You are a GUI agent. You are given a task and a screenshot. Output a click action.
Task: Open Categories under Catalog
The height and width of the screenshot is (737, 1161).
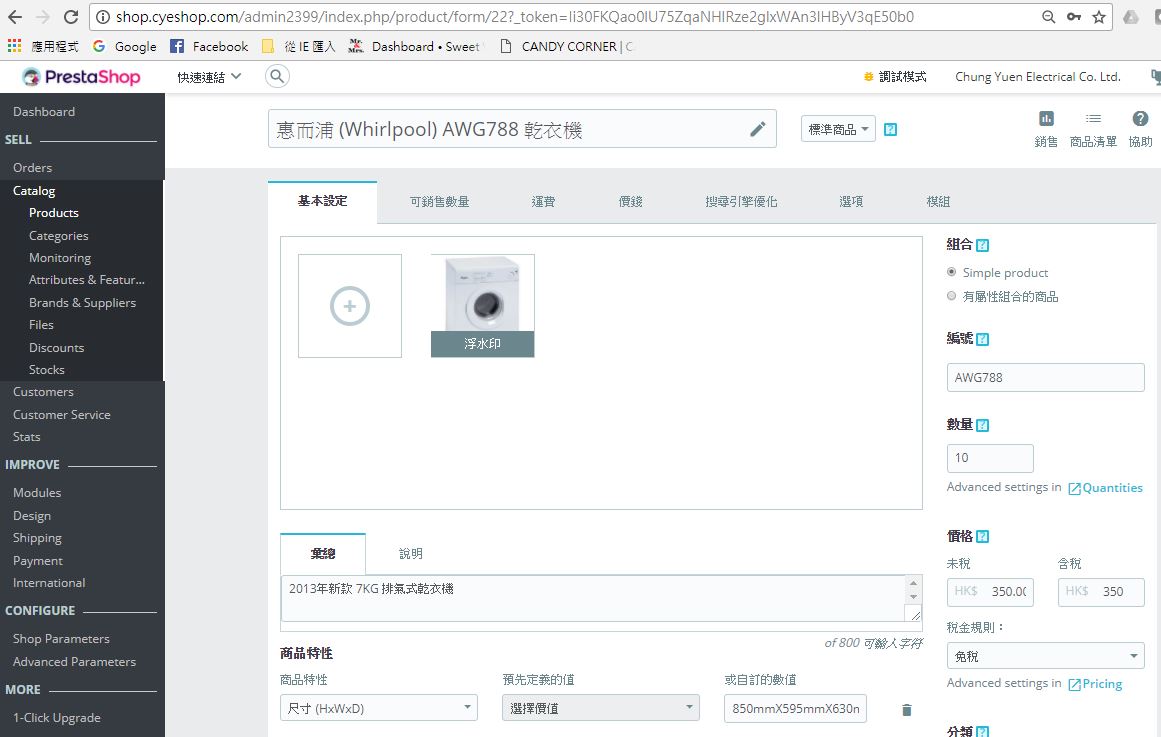point(58,236)
